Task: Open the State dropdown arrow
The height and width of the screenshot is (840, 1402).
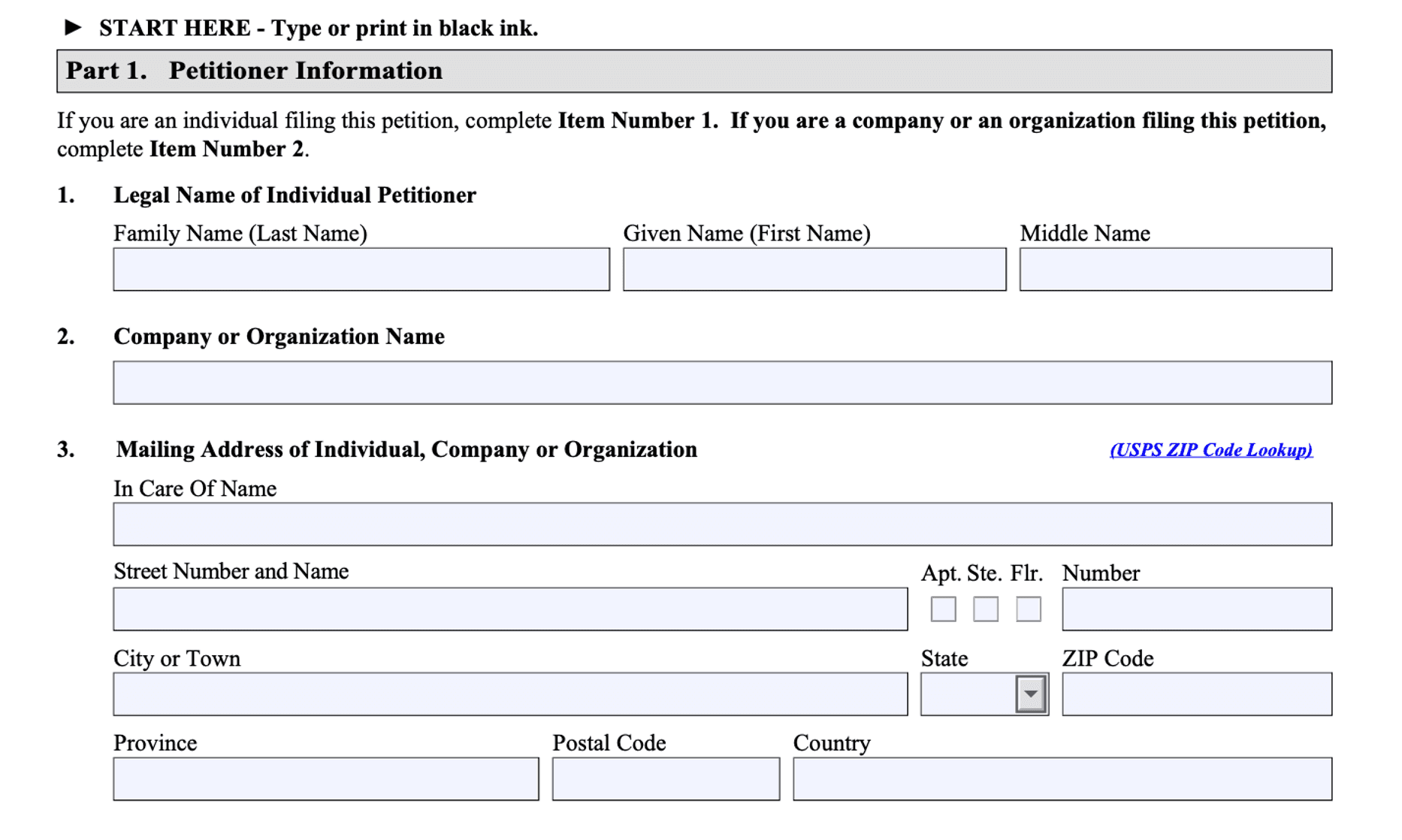Action: click(1031, 694)
